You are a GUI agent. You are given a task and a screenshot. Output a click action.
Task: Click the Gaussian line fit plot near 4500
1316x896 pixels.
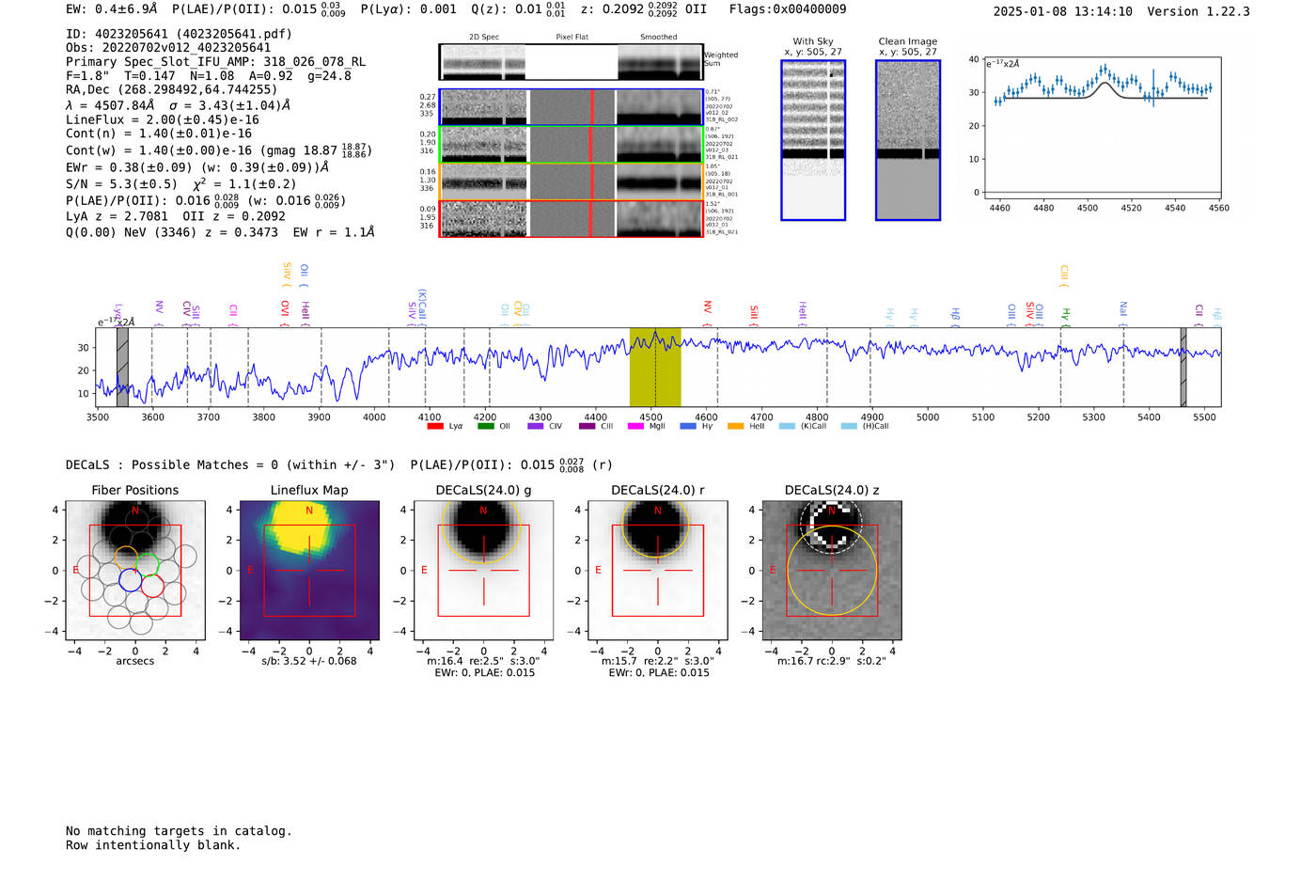click(1102, 129)
